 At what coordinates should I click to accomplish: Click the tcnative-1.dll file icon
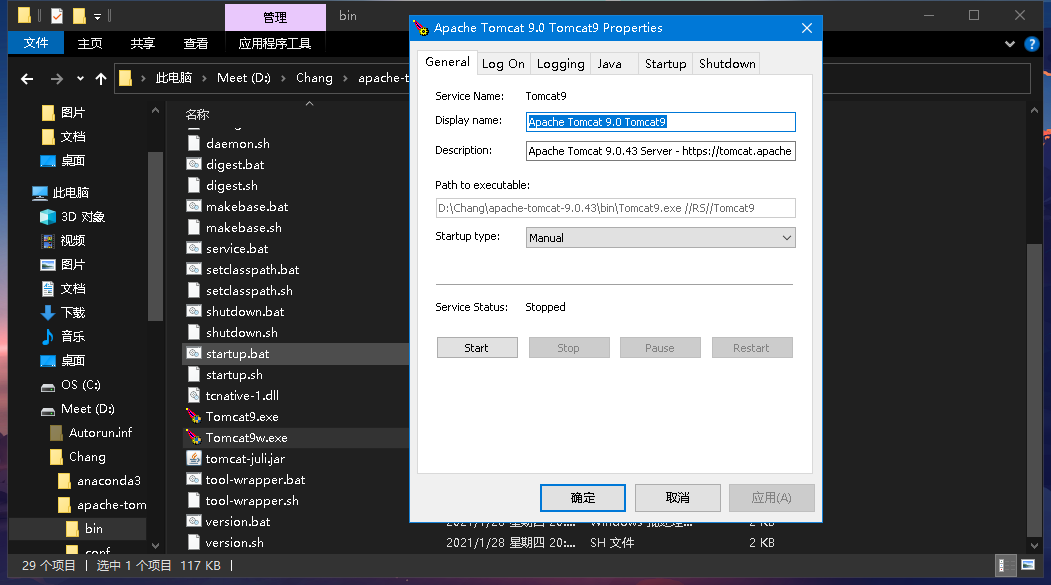tap(194, 395)
